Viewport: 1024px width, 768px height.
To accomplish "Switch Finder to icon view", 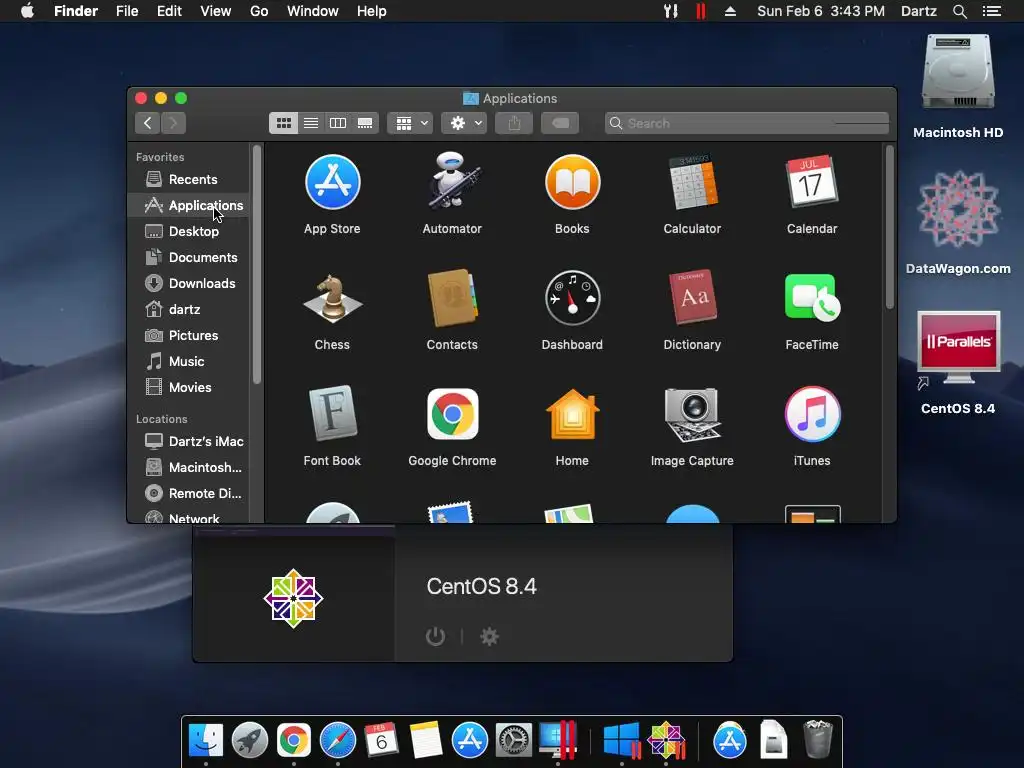I will click(283, 123).
